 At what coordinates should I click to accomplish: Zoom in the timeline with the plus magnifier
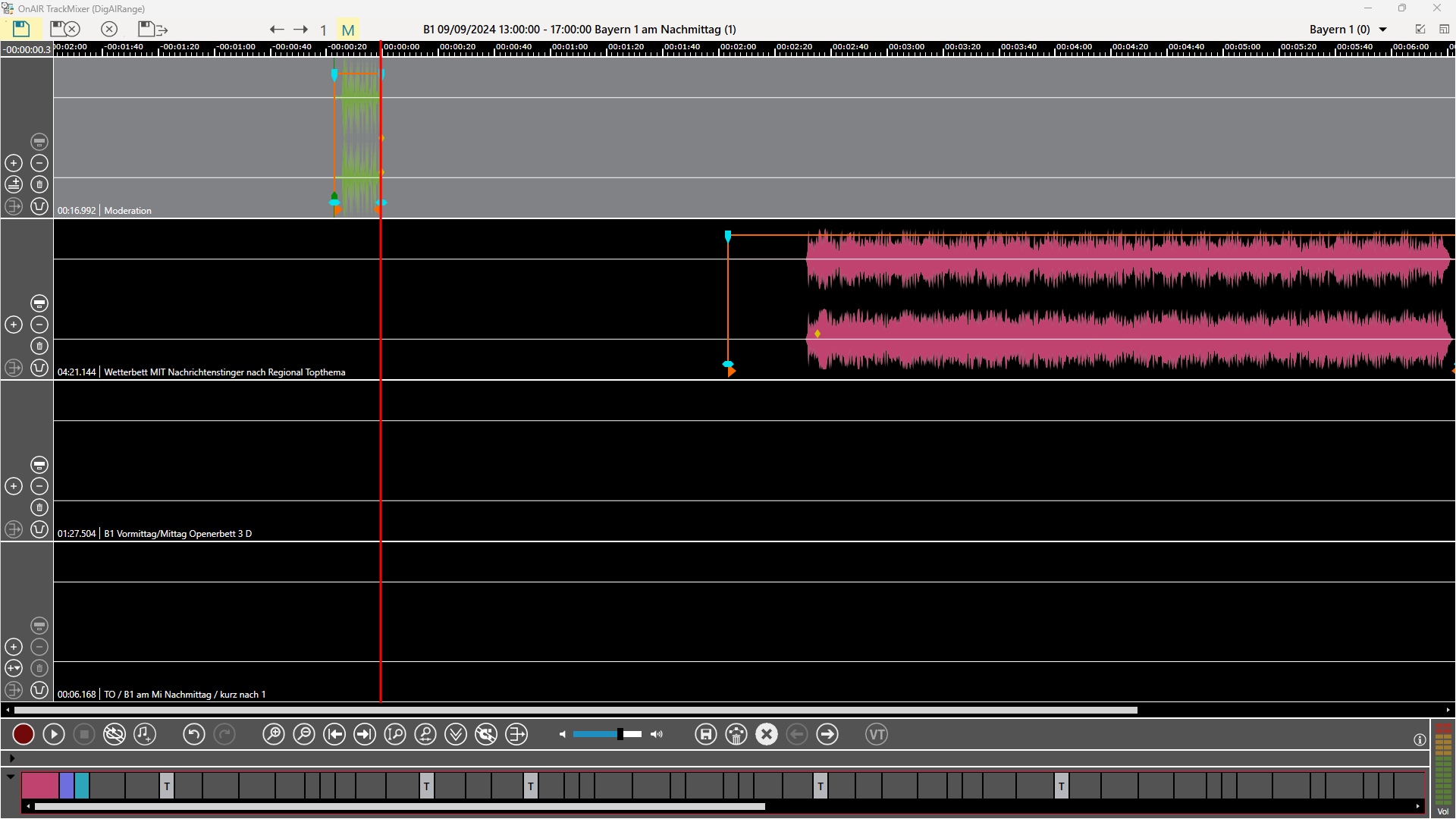pos(274,734)
